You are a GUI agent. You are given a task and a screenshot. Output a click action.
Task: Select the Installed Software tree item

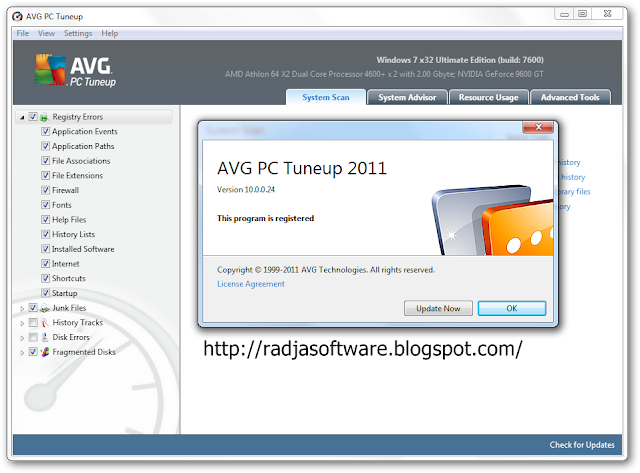pyautogui.click(x=83, y=249)
